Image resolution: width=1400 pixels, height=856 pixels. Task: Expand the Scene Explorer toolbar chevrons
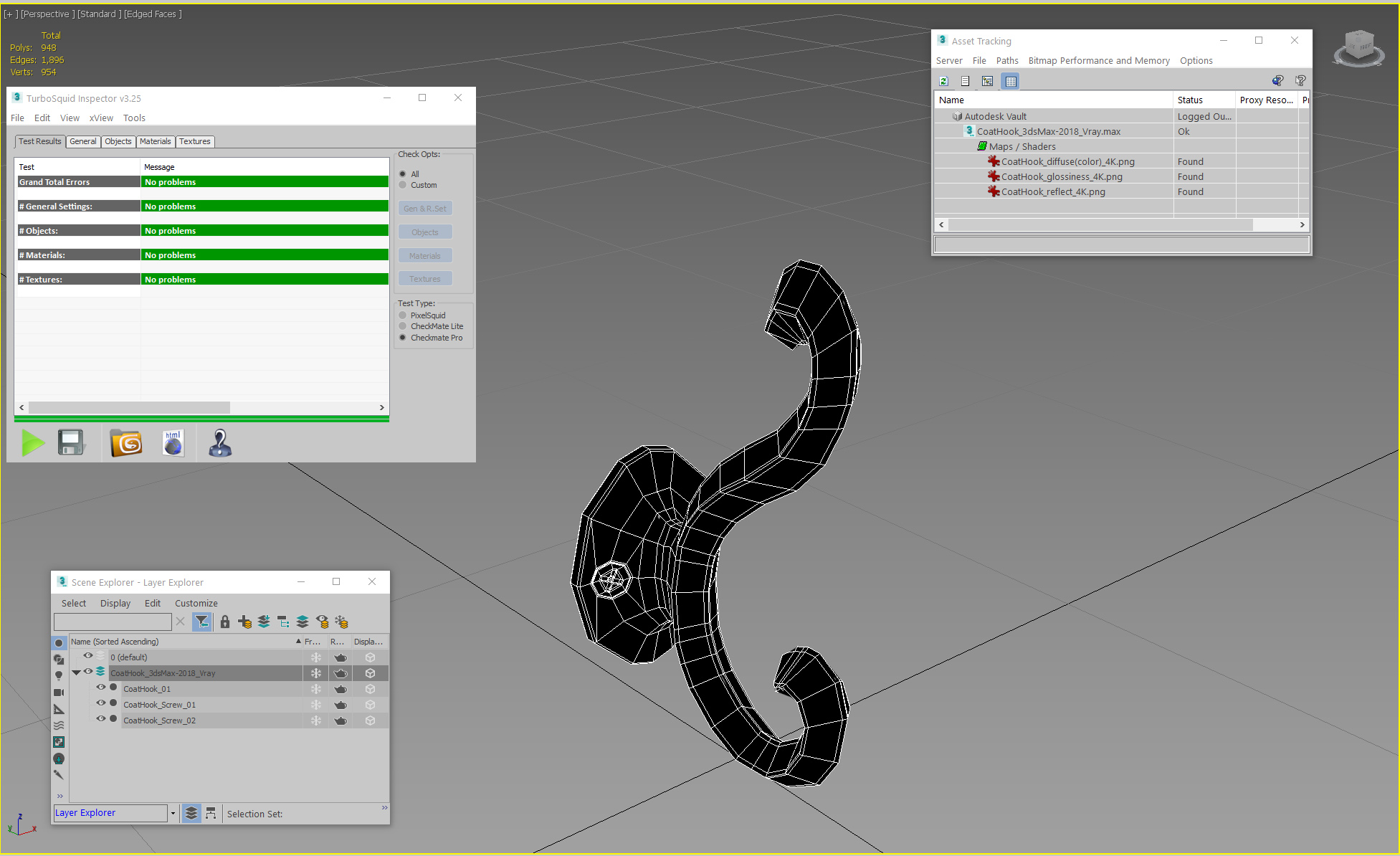[x=59, y=796]
